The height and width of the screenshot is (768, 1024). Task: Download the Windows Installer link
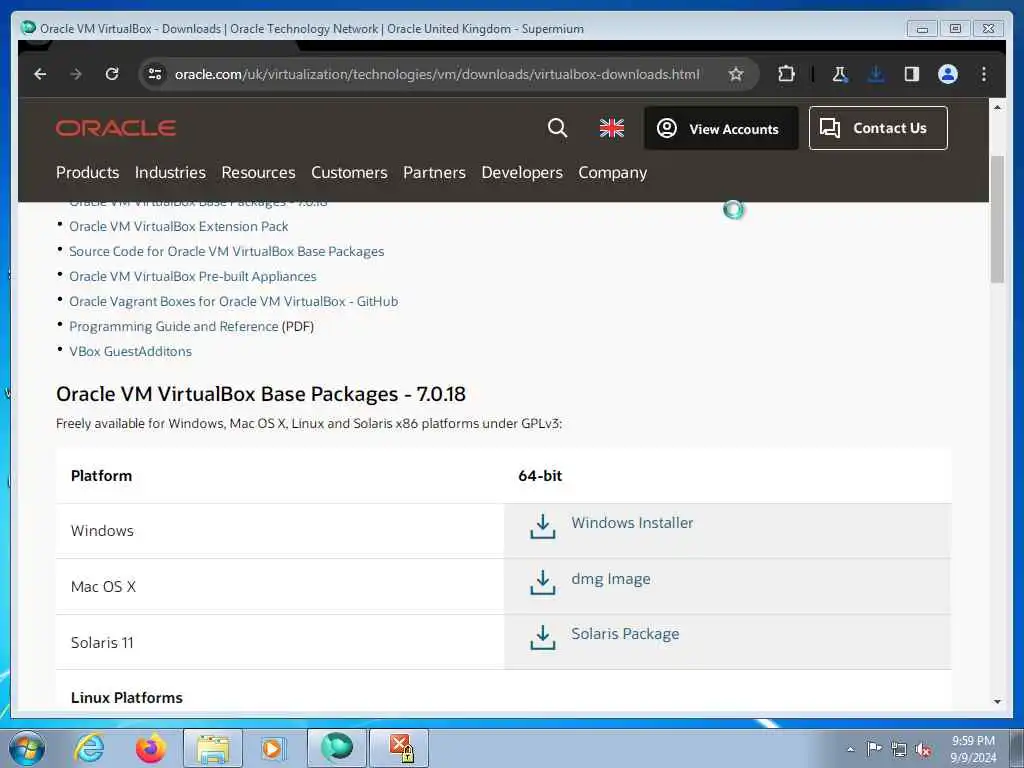[632, 522]
